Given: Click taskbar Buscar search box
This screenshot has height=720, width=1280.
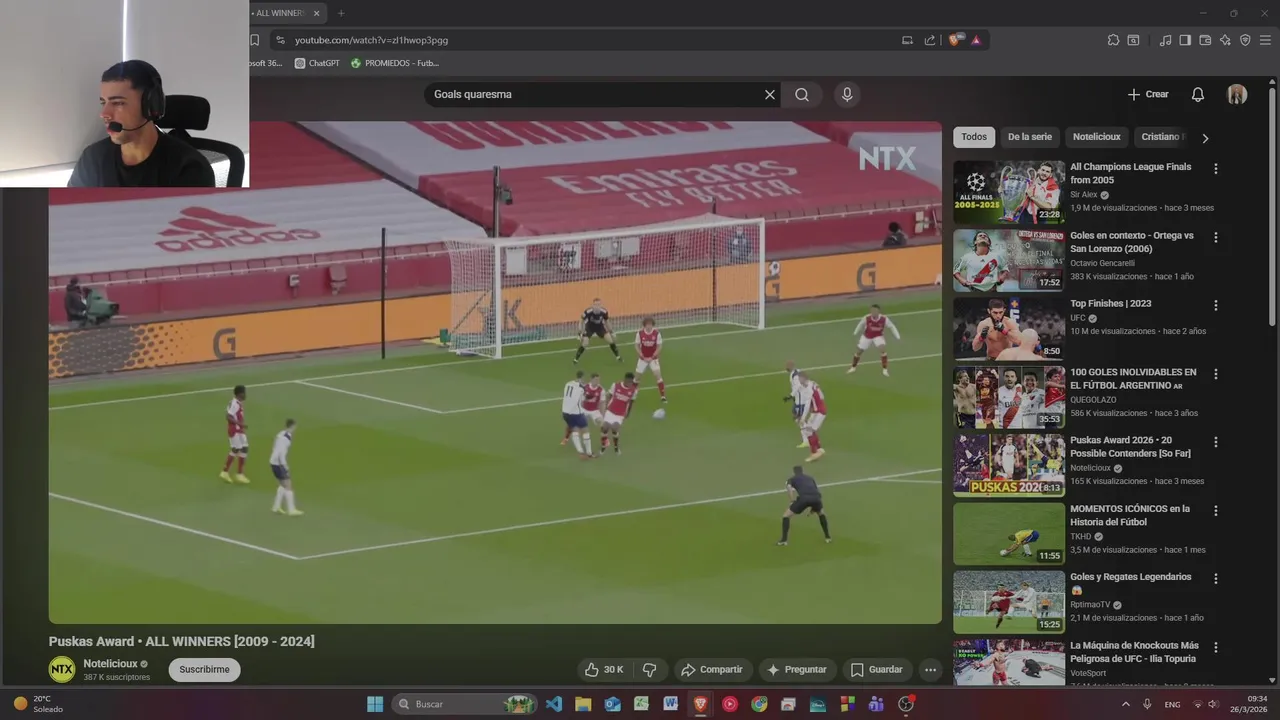Looking at the screenshot, I should click(x=465, y=704).
